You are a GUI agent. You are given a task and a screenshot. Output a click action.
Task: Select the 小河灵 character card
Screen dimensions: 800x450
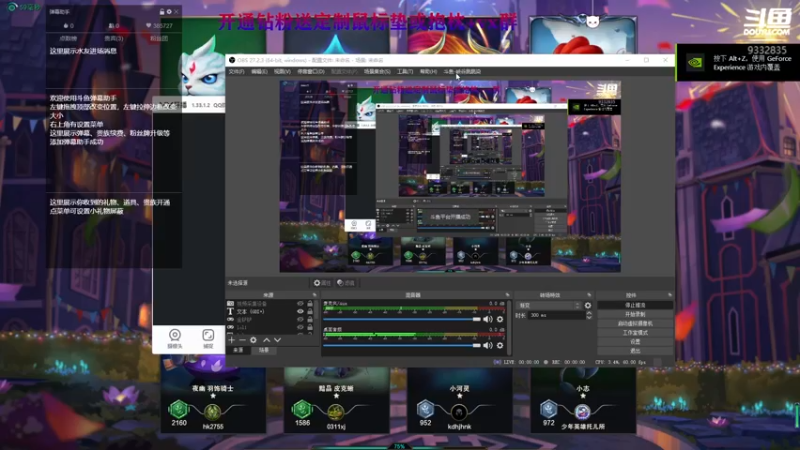(460, 401)
